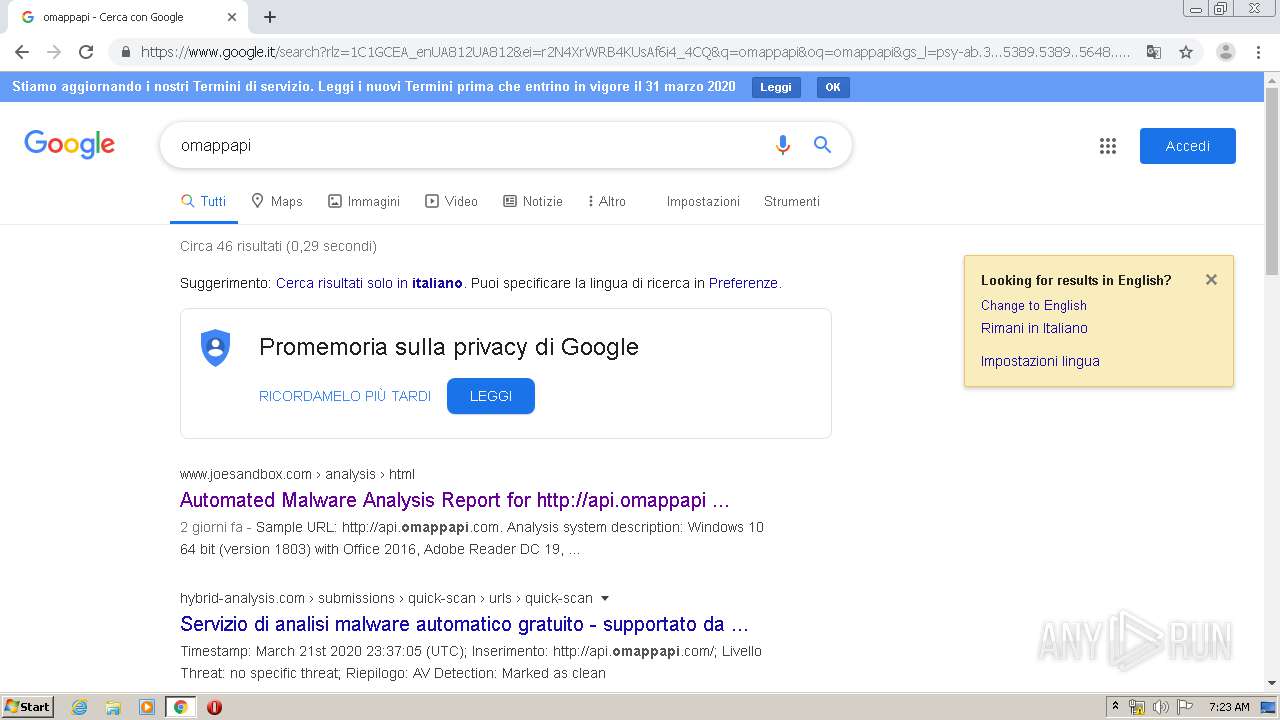Launch Internet Explorer from taskbar

click(79, 707)
